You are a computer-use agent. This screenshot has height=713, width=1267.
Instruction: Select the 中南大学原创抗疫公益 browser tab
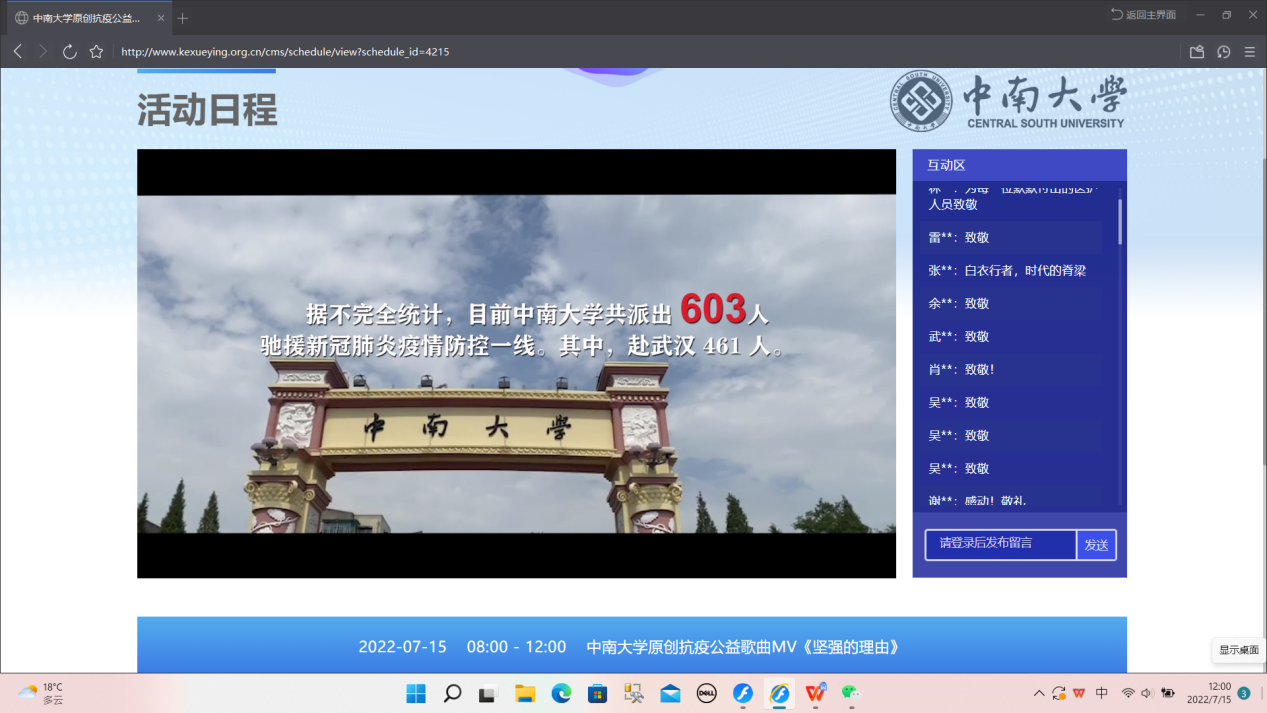point(88,18)
